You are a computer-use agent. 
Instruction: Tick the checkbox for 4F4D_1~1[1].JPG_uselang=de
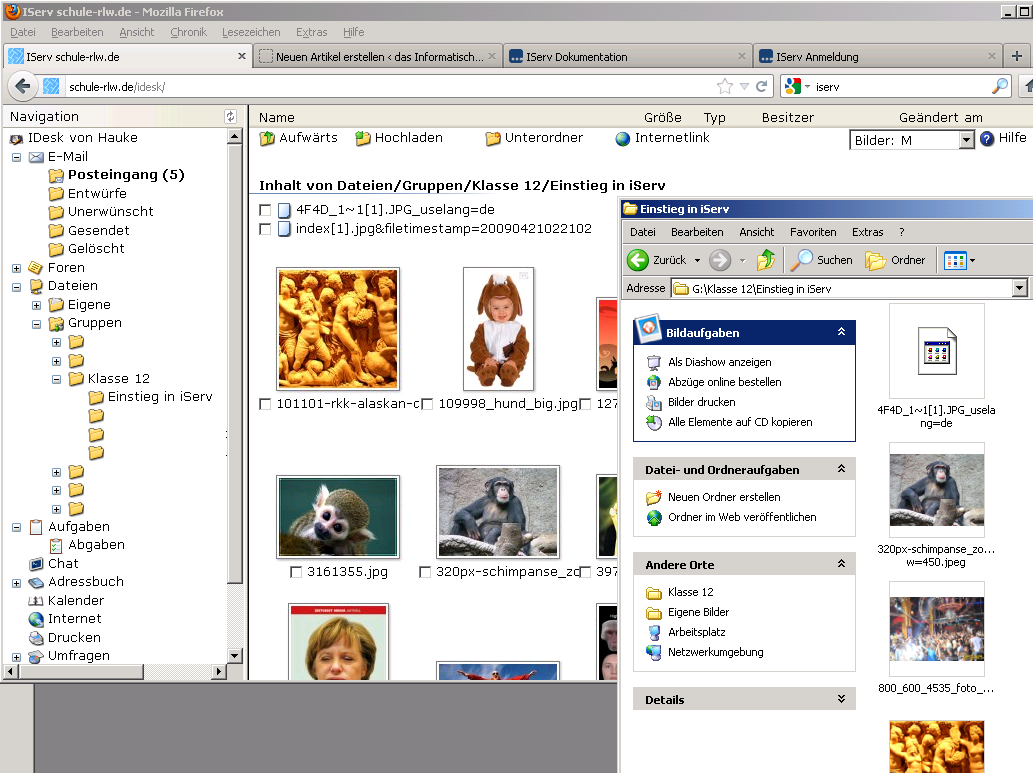pos(265,210)
